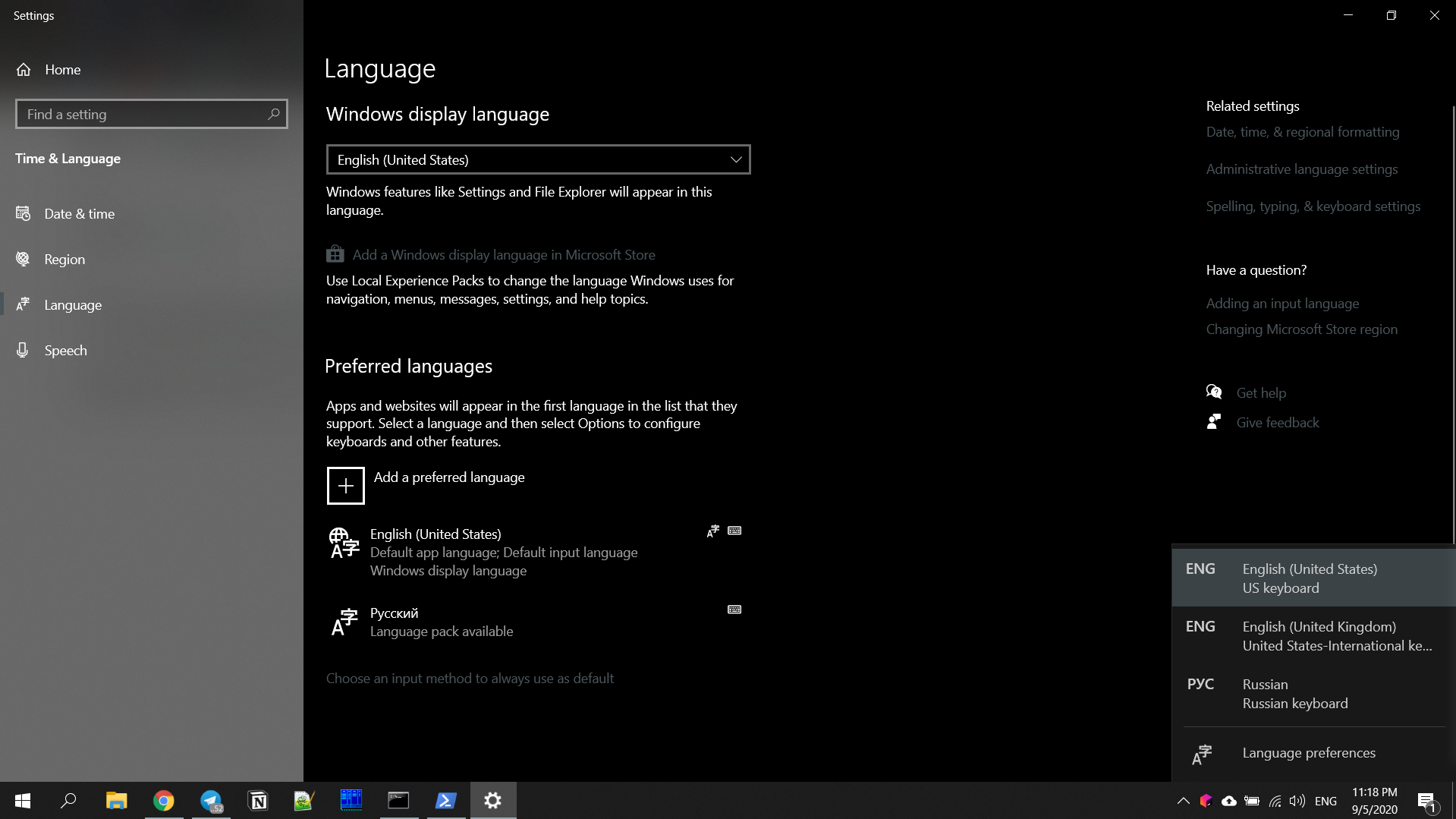Click the plus icon to add preferred language
This screenshot has height=819, width=1456.
coord(345,486)
